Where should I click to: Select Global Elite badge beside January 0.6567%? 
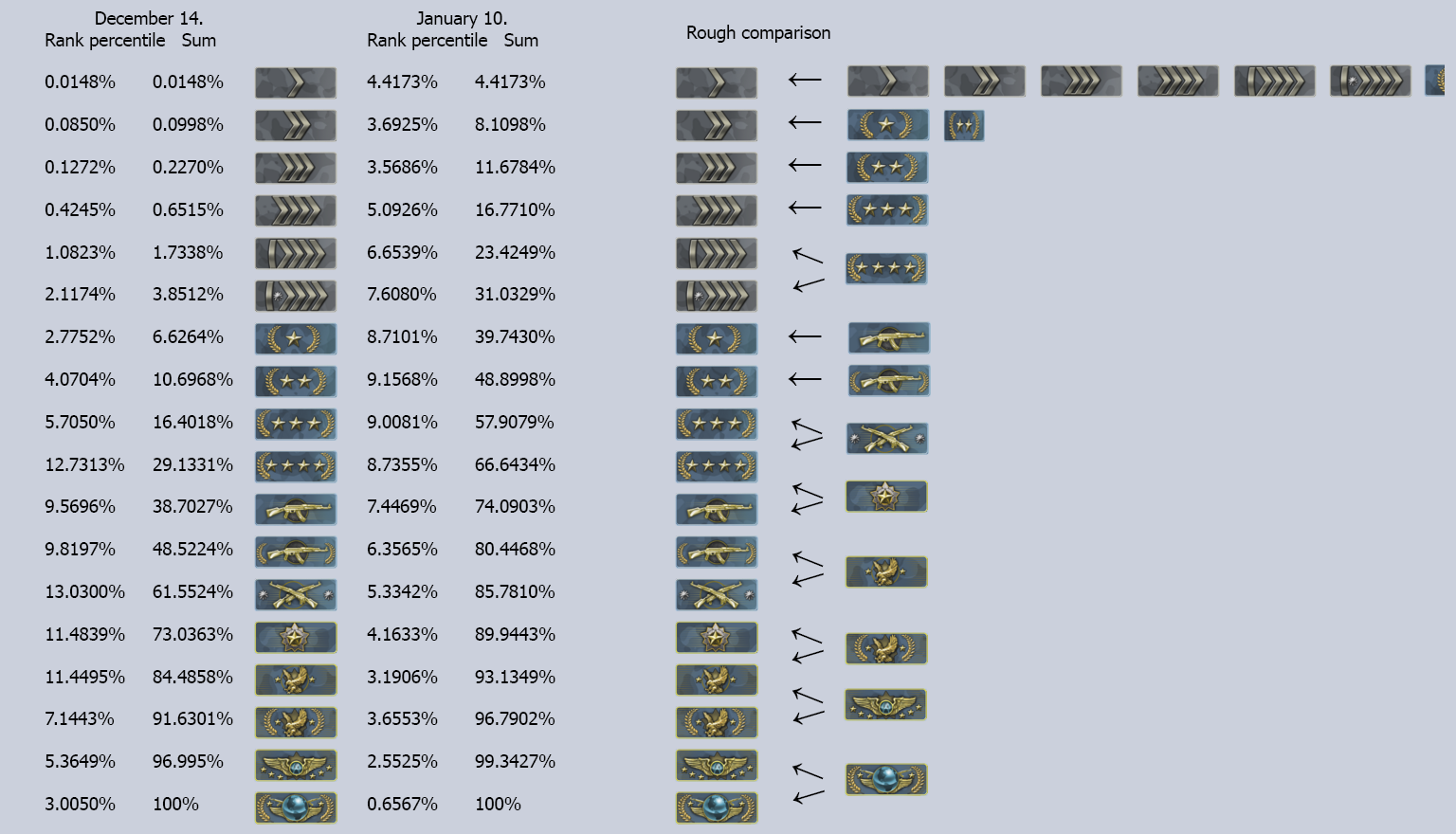(717, 807)
